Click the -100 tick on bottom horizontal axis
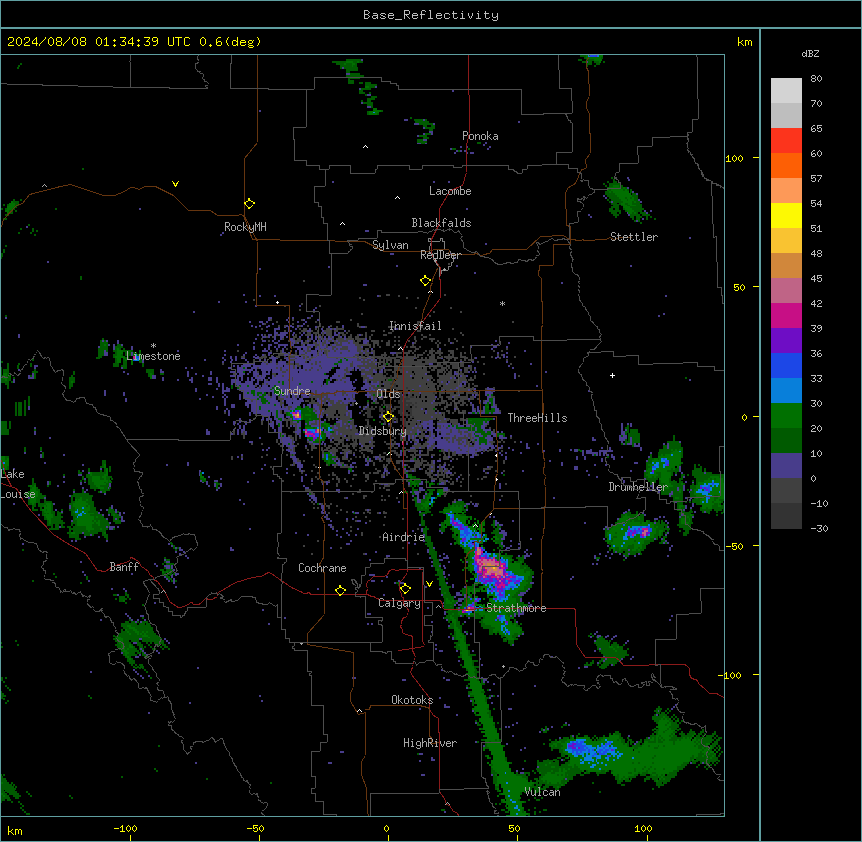This screenshot has width=862, height=842. 125,828
